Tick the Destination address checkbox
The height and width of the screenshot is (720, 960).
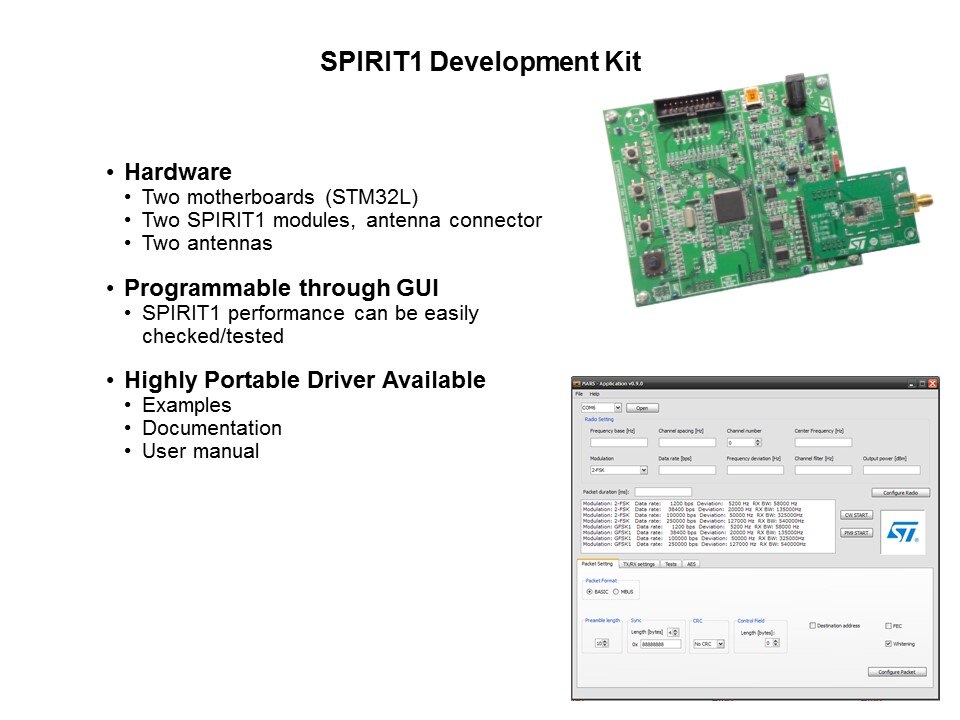point(812,626)
